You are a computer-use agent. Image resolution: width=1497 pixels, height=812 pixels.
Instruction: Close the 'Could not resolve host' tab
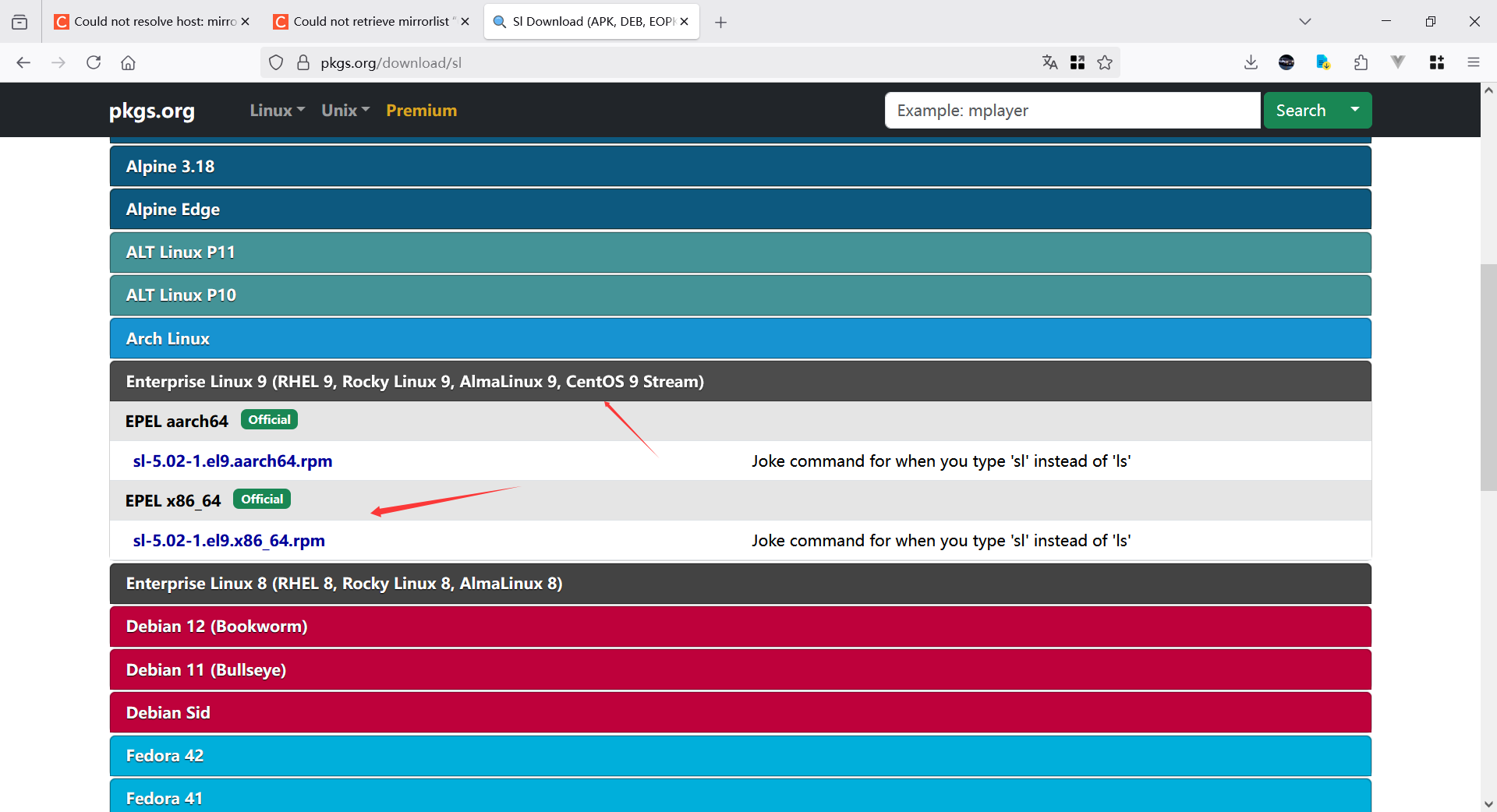(245, 22)
